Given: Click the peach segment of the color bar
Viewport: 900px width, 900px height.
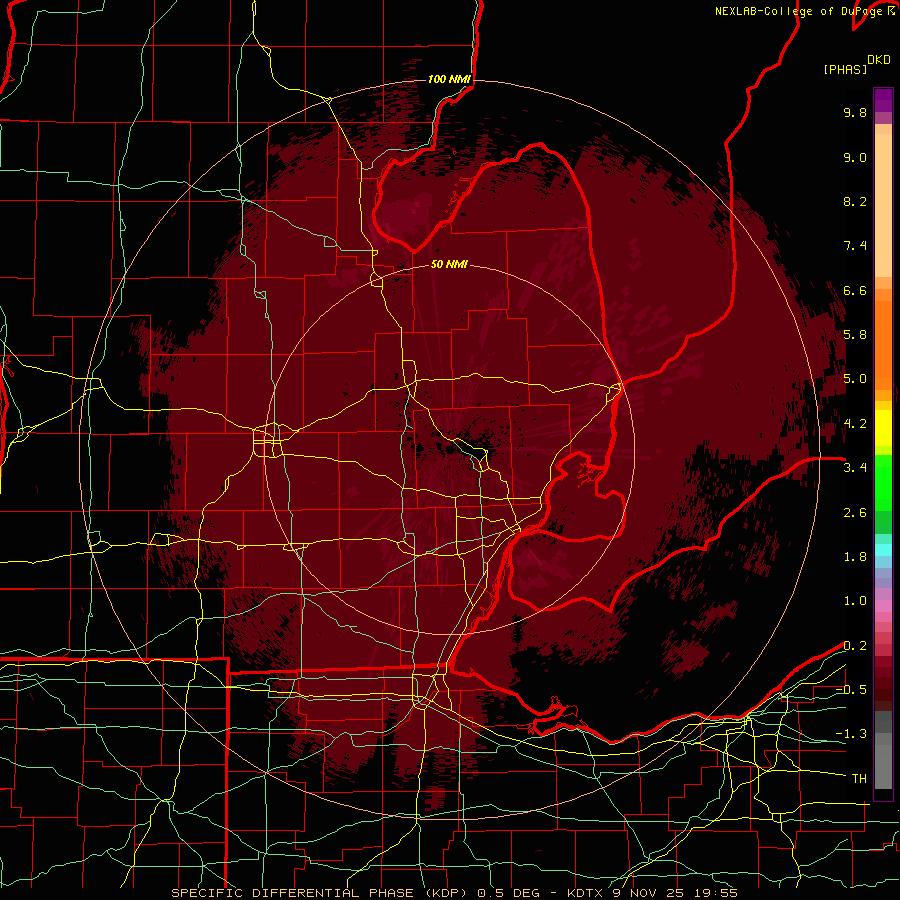Looking at the screenshot, I should pyautogui.click(x=883, y=201).
